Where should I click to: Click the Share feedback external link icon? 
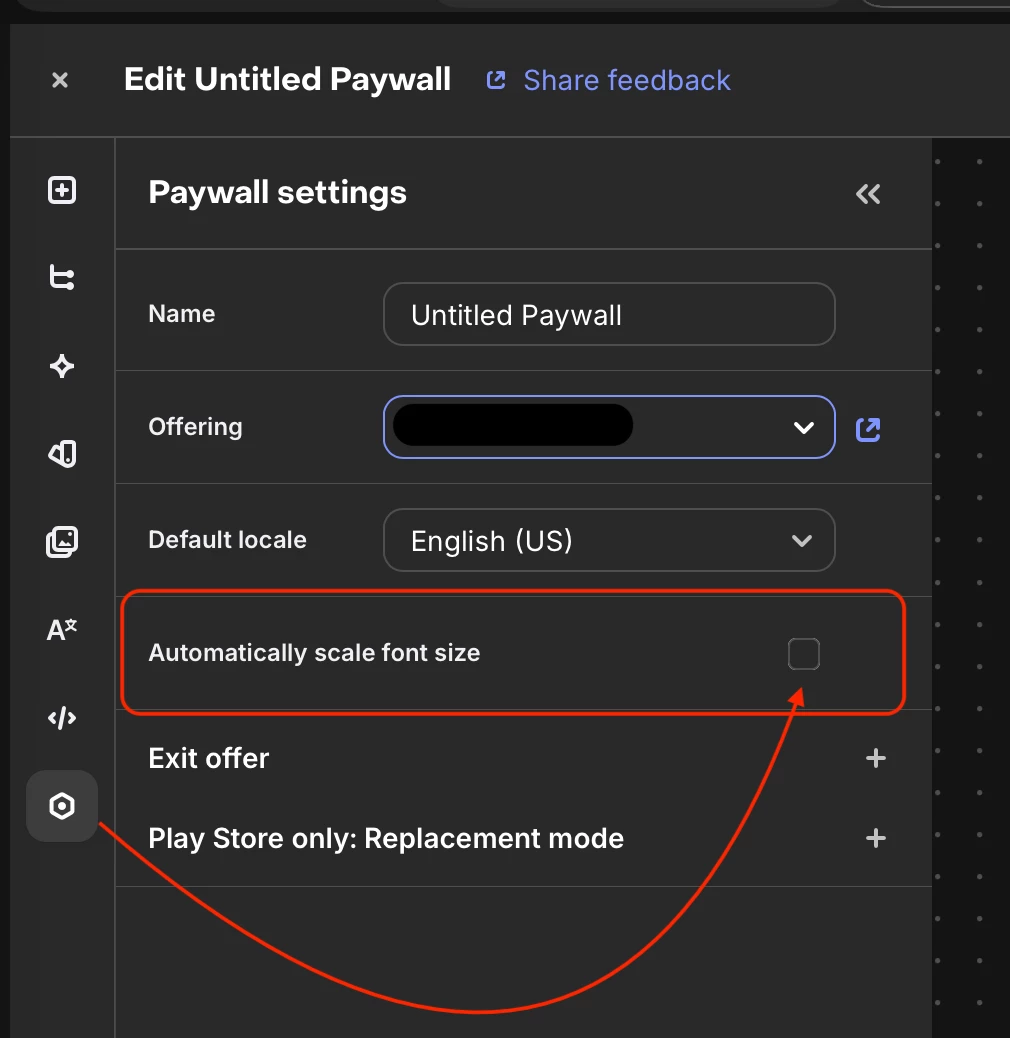496,80
